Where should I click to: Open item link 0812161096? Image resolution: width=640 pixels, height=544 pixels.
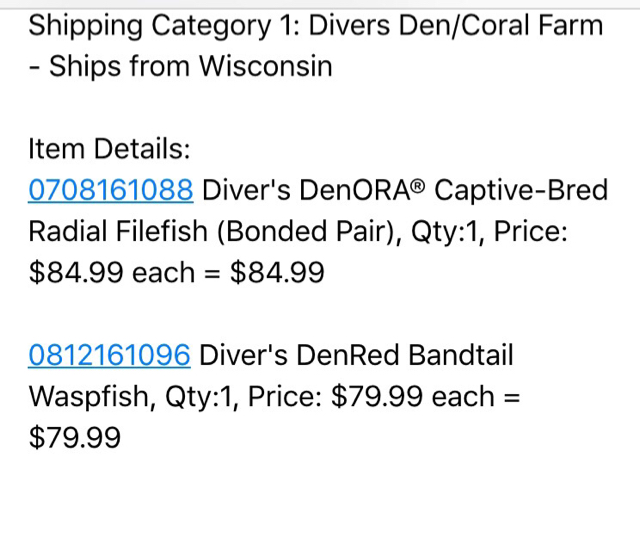tap(109, 355)
